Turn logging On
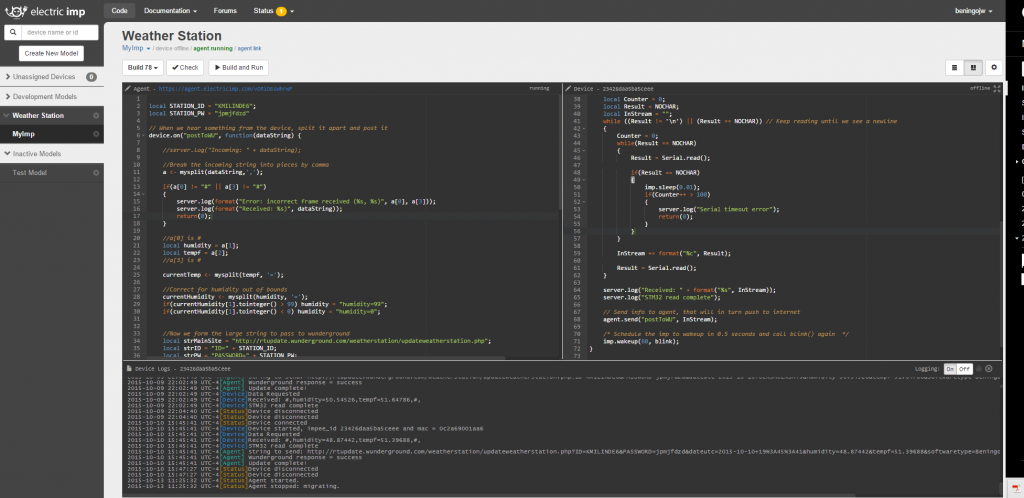Viewport: 1024px width, 498px height. coord(950,369)
